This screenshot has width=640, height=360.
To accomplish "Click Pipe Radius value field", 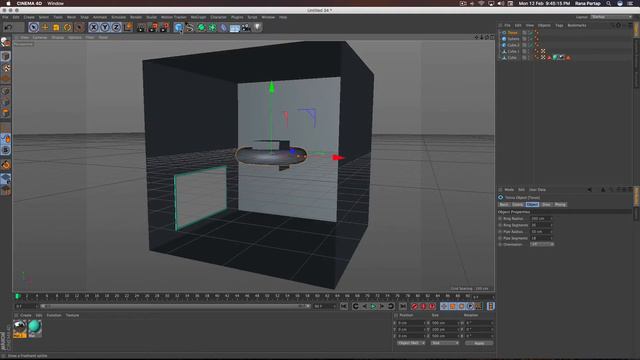I will click(x=541, y=231).
